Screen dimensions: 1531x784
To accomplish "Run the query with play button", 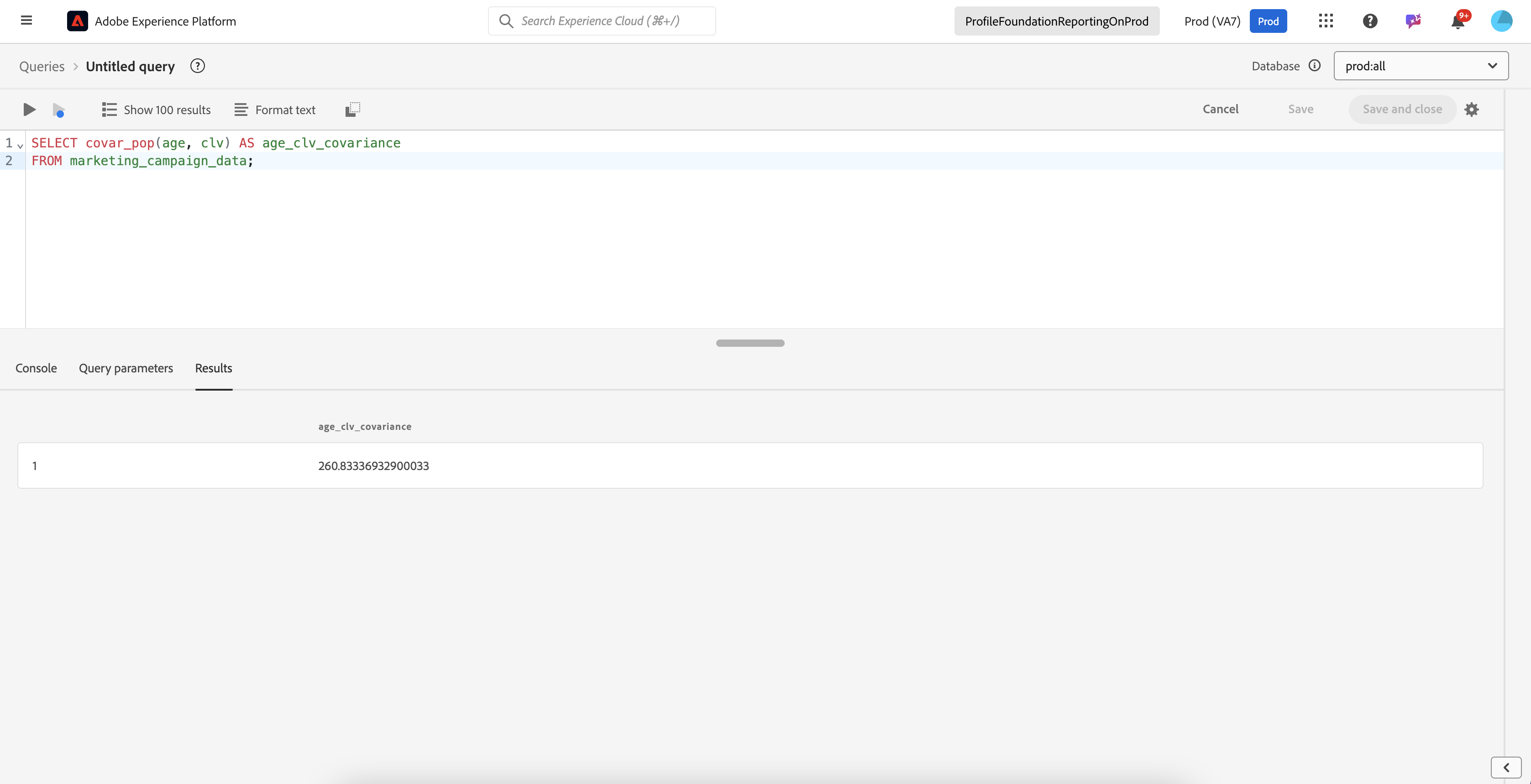I will coord(29,110).
